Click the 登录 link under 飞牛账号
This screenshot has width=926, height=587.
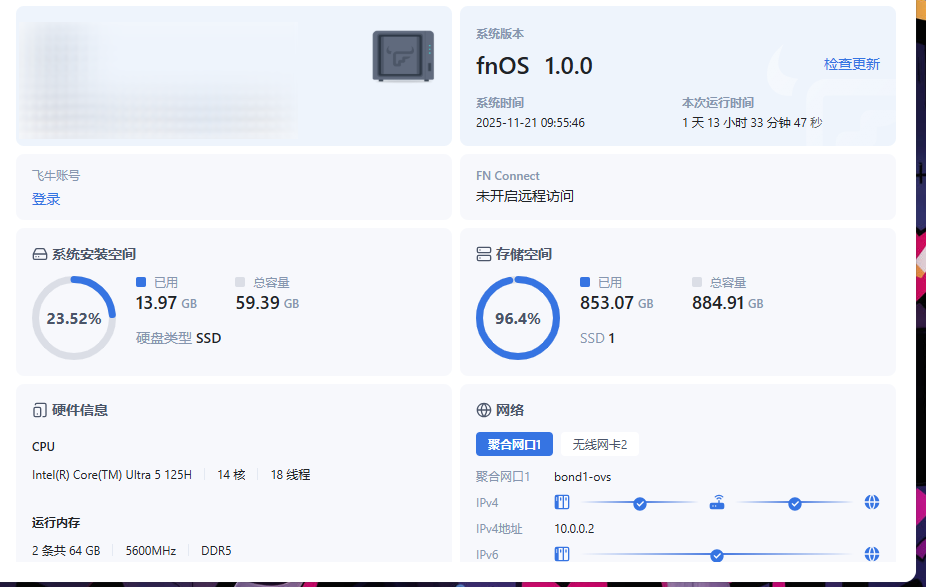click(46, 199)
